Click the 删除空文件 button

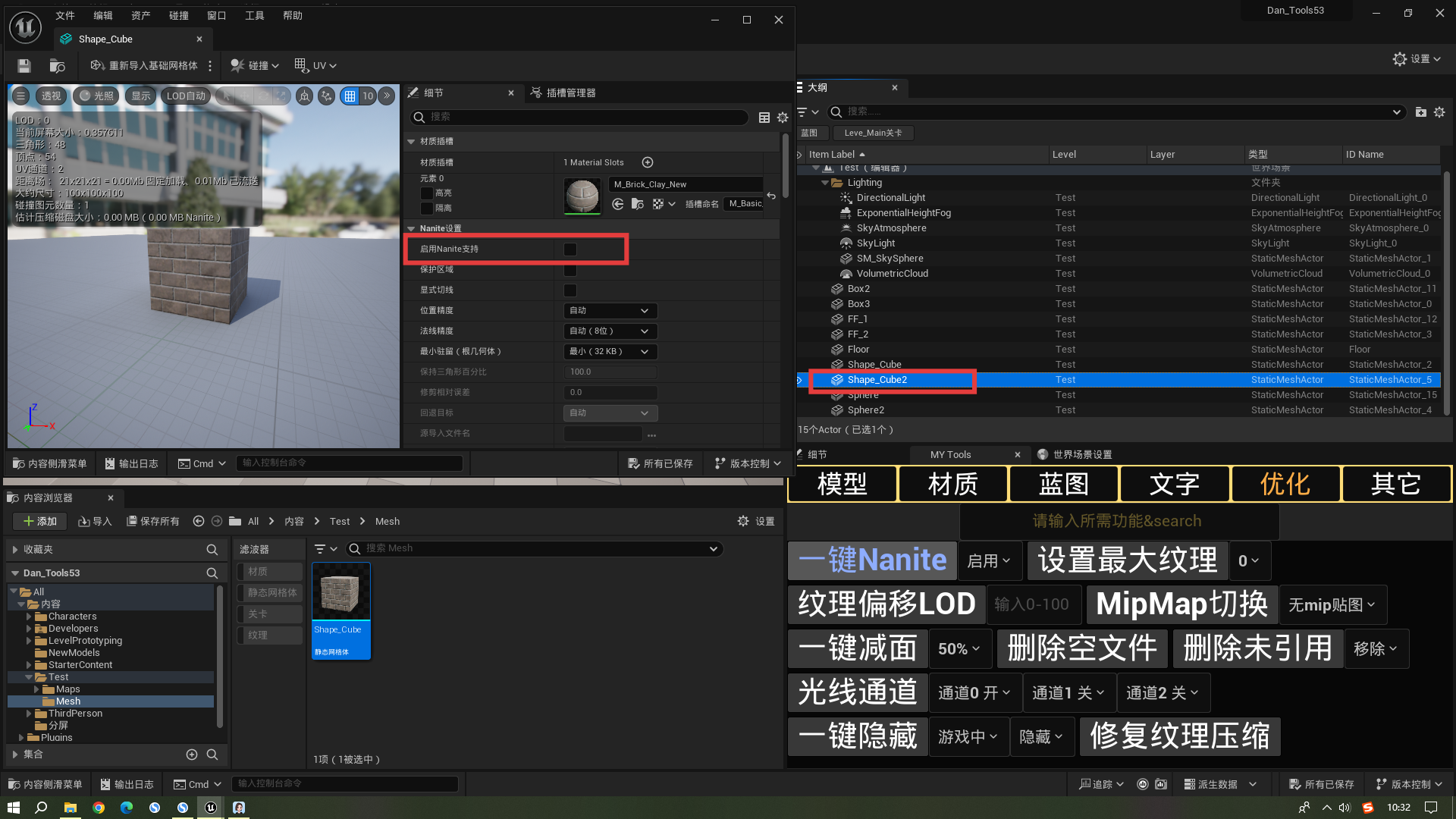click(1082, 648)
